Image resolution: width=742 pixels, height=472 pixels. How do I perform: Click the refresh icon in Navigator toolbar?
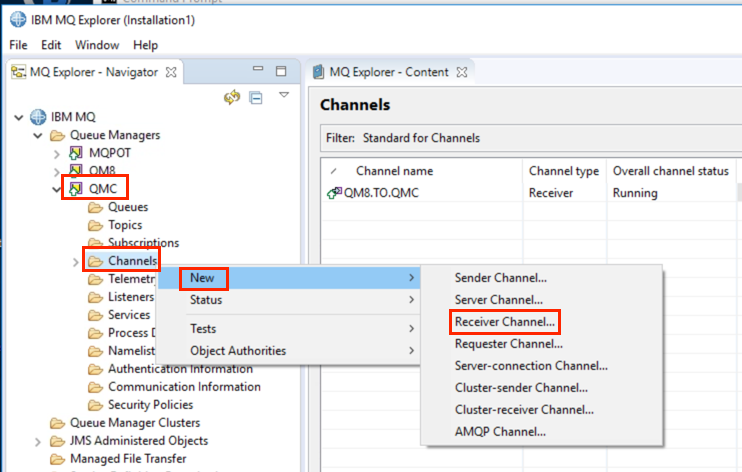[x=232, y=98]
